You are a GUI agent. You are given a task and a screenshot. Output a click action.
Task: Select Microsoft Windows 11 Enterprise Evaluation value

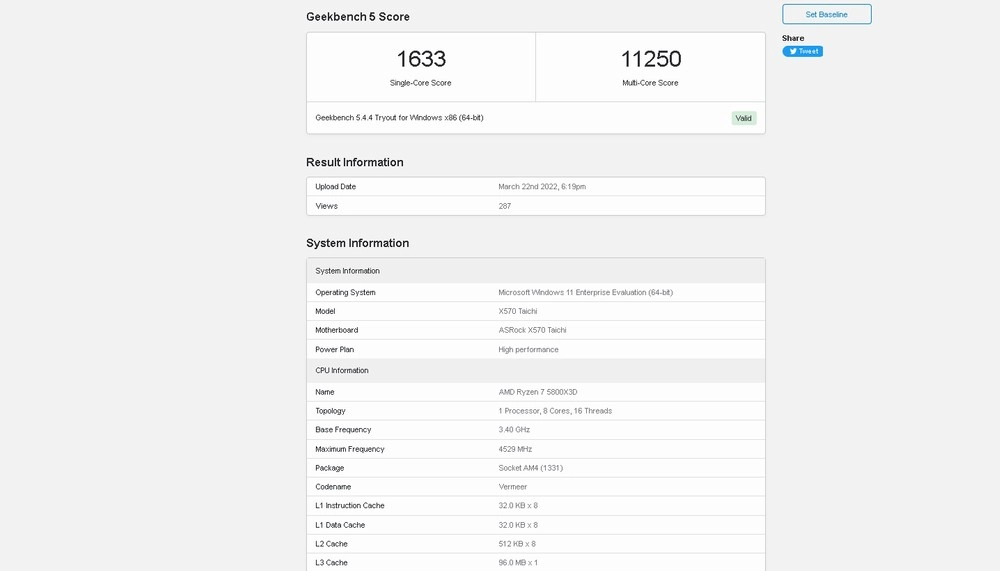[585, 292]
